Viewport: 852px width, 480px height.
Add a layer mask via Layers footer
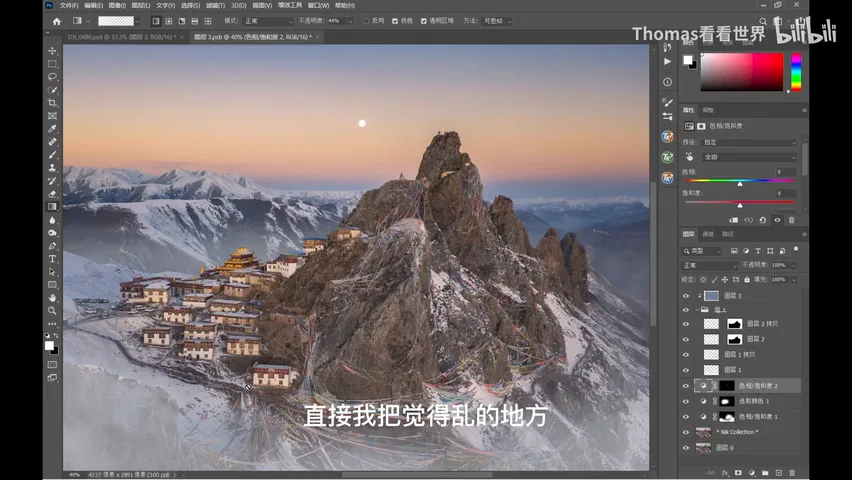738,473
